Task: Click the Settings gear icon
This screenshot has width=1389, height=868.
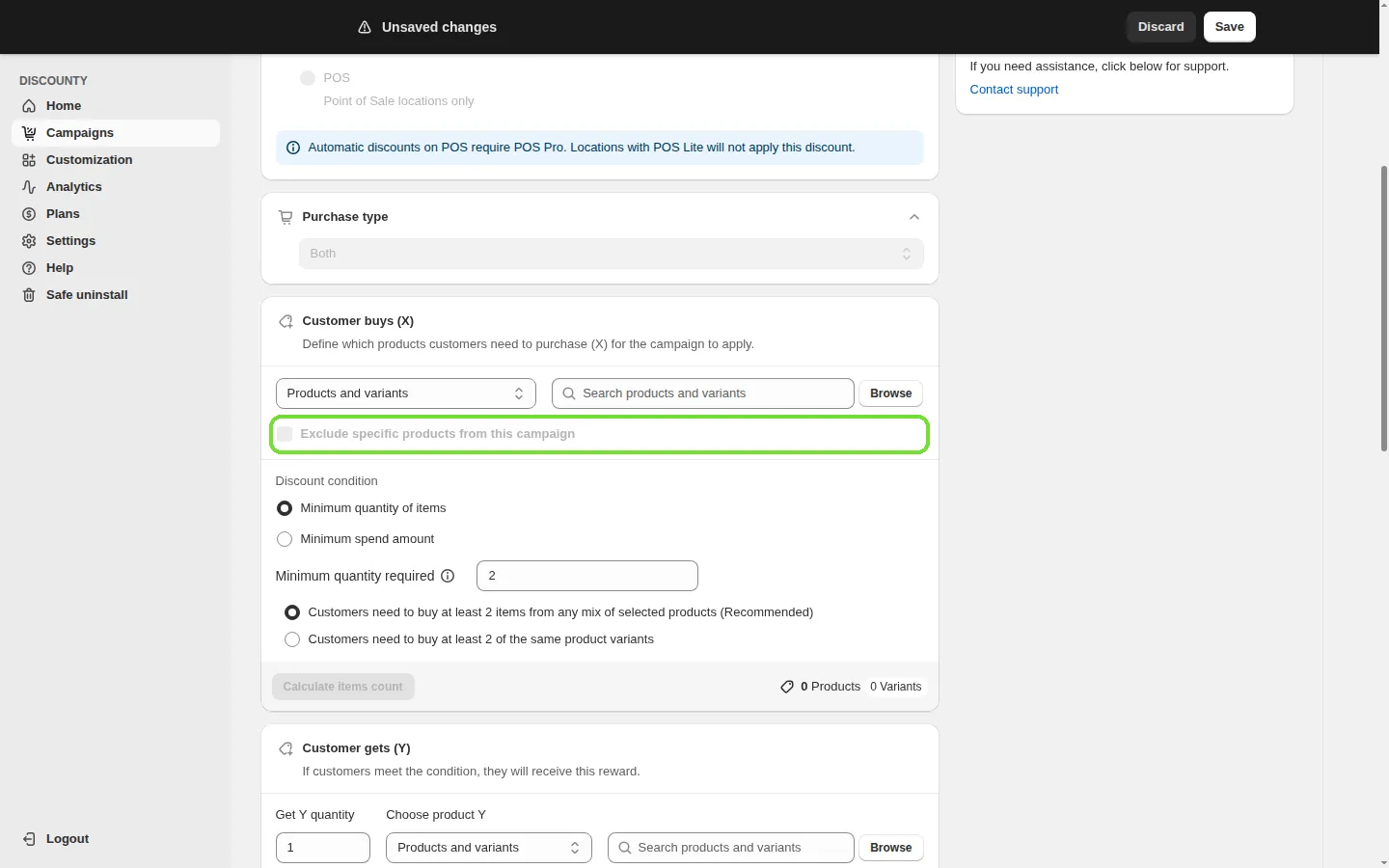Action: pyautogui.click(x=29, y=241)
